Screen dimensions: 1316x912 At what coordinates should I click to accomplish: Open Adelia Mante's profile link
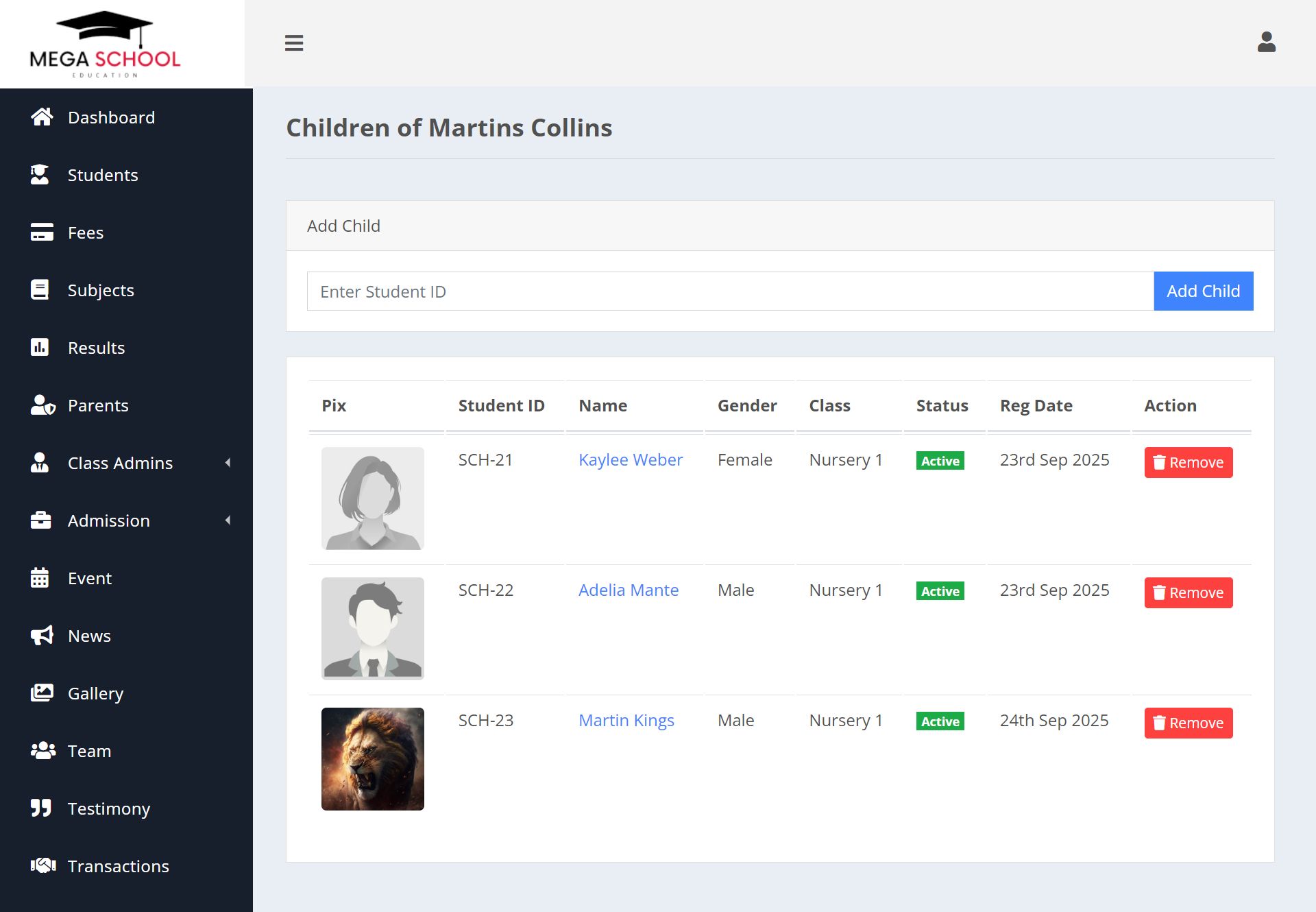pyautogui.click(x=628, y=590)
